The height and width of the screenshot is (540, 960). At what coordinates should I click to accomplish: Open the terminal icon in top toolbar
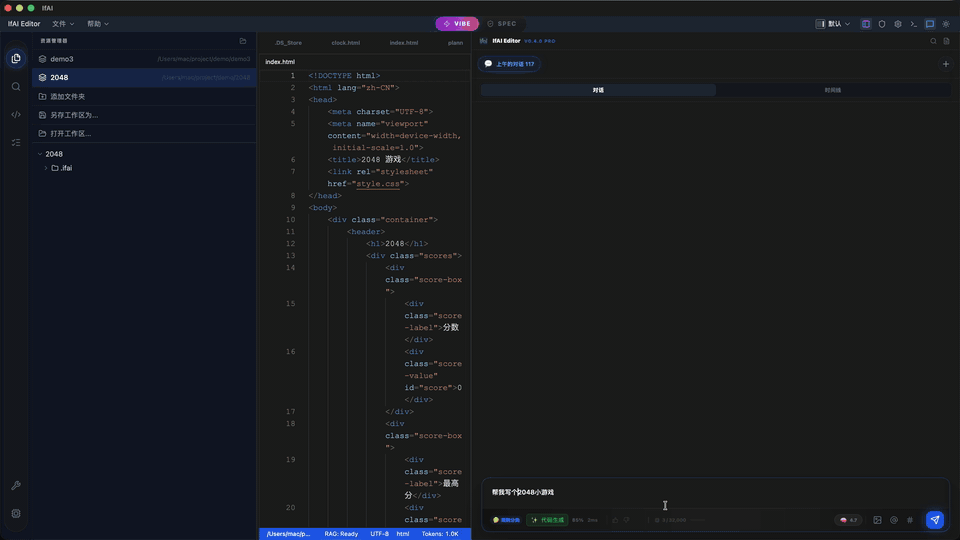click(x=913, y=24)
